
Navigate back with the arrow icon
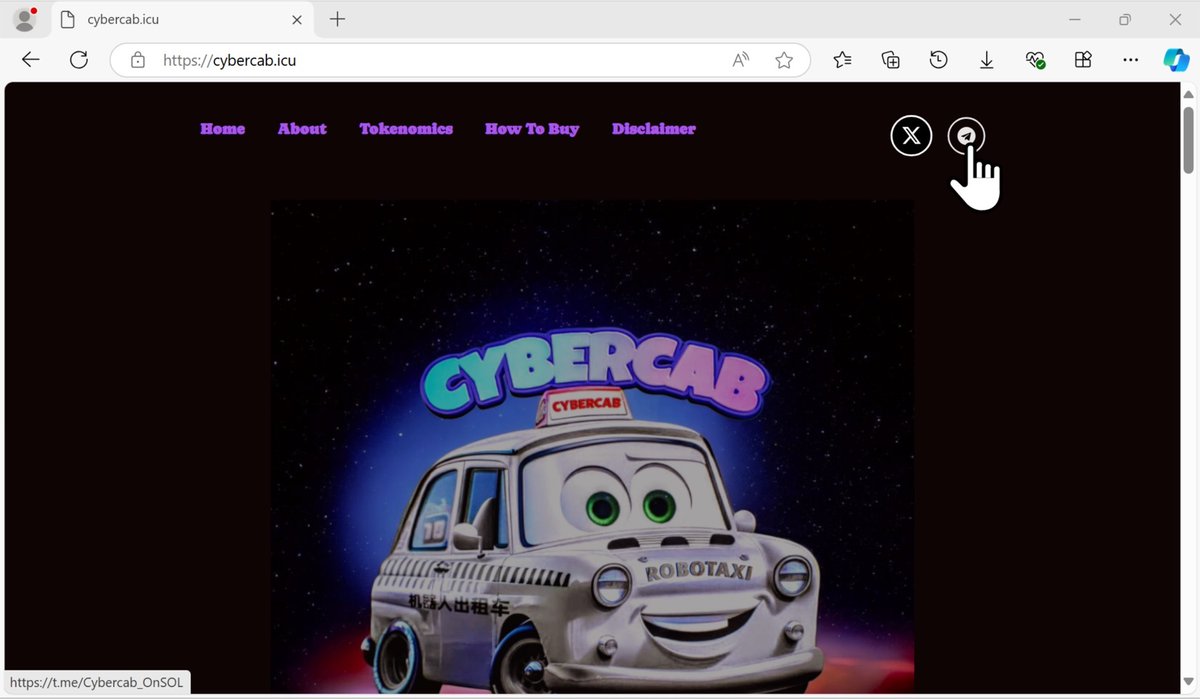pyautogui.click(x=30, y=60)
